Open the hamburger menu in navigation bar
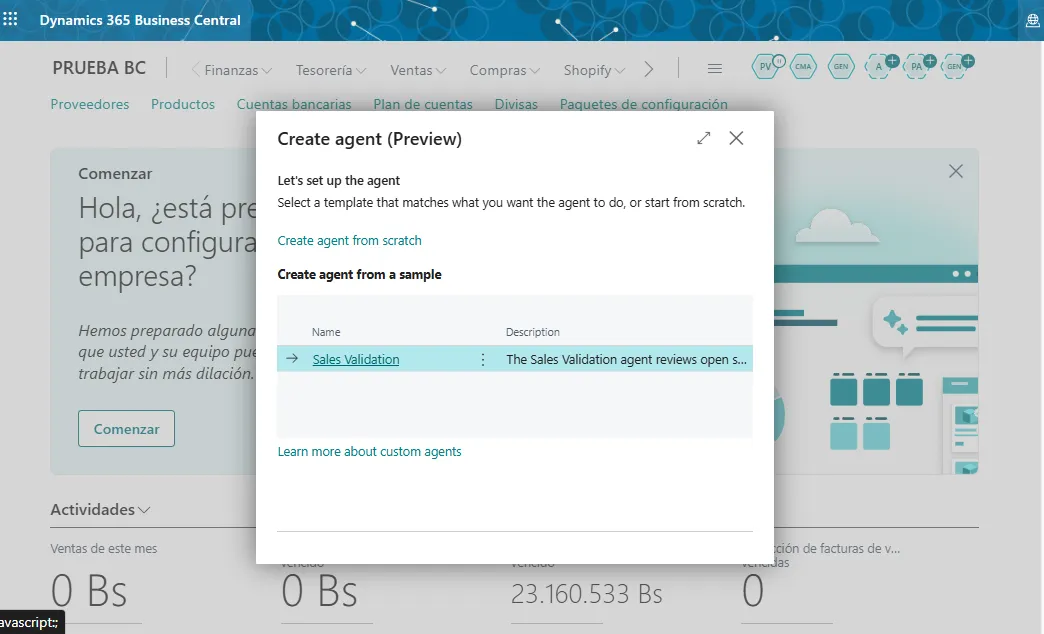The height and width of the screenshot is (634, 1044). pos(714,69)
